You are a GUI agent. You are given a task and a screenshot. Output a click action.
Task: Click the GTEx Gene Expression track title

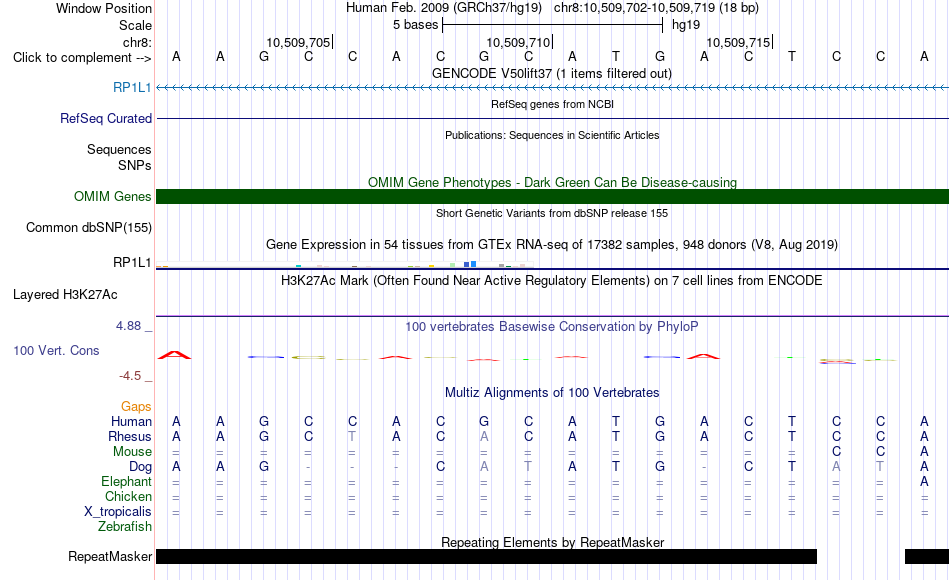click(552, 245)
